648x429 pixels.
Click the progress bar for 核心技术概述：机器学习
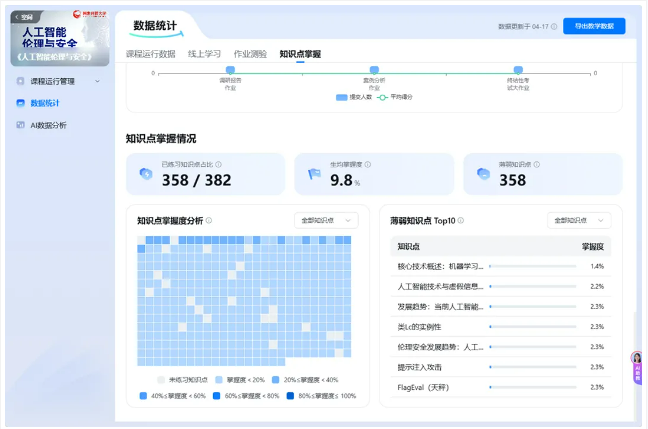click(x=532, y=266)
